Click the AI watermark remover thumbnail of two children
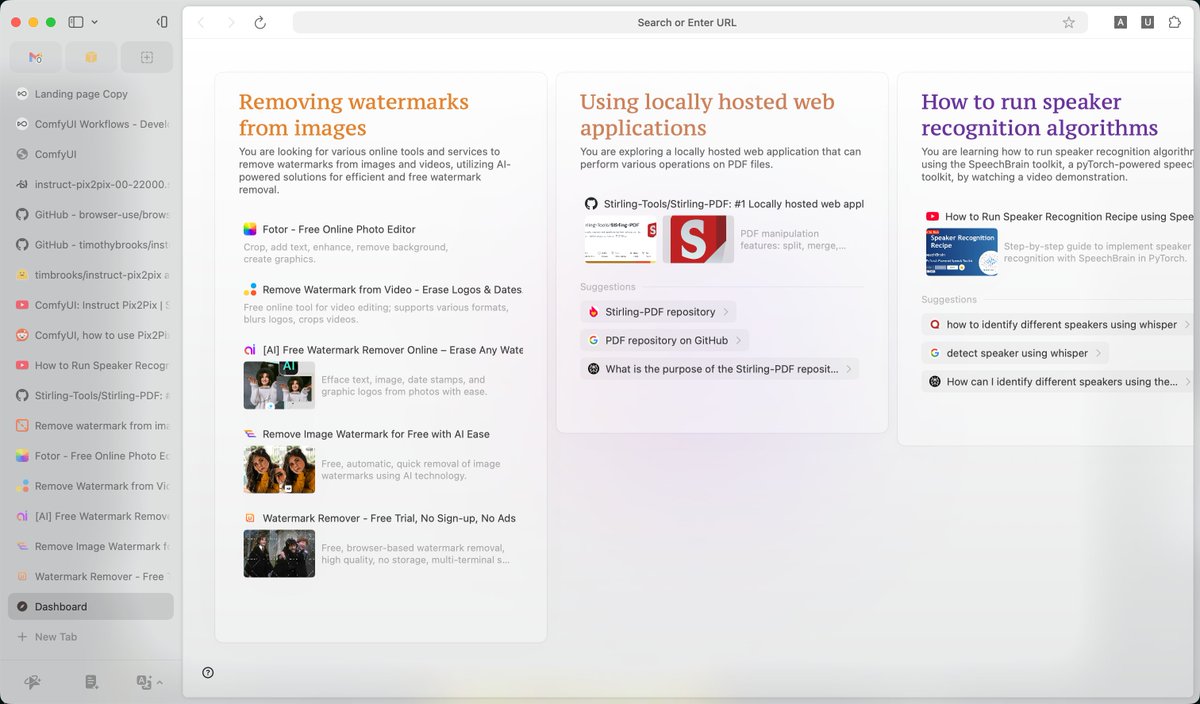The height and width of the screenshot is (704, 1200). 279,385
